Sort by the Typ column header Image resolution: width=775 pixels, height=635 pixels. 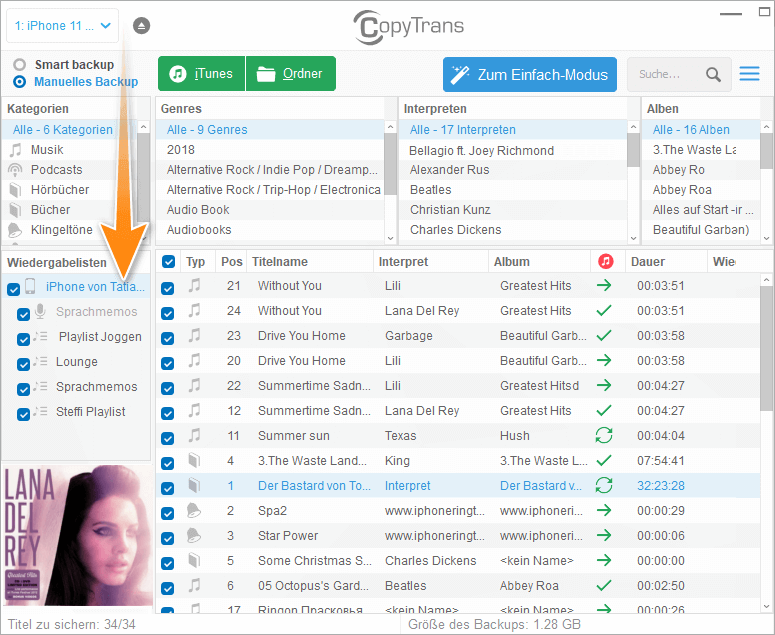point(196,261)
